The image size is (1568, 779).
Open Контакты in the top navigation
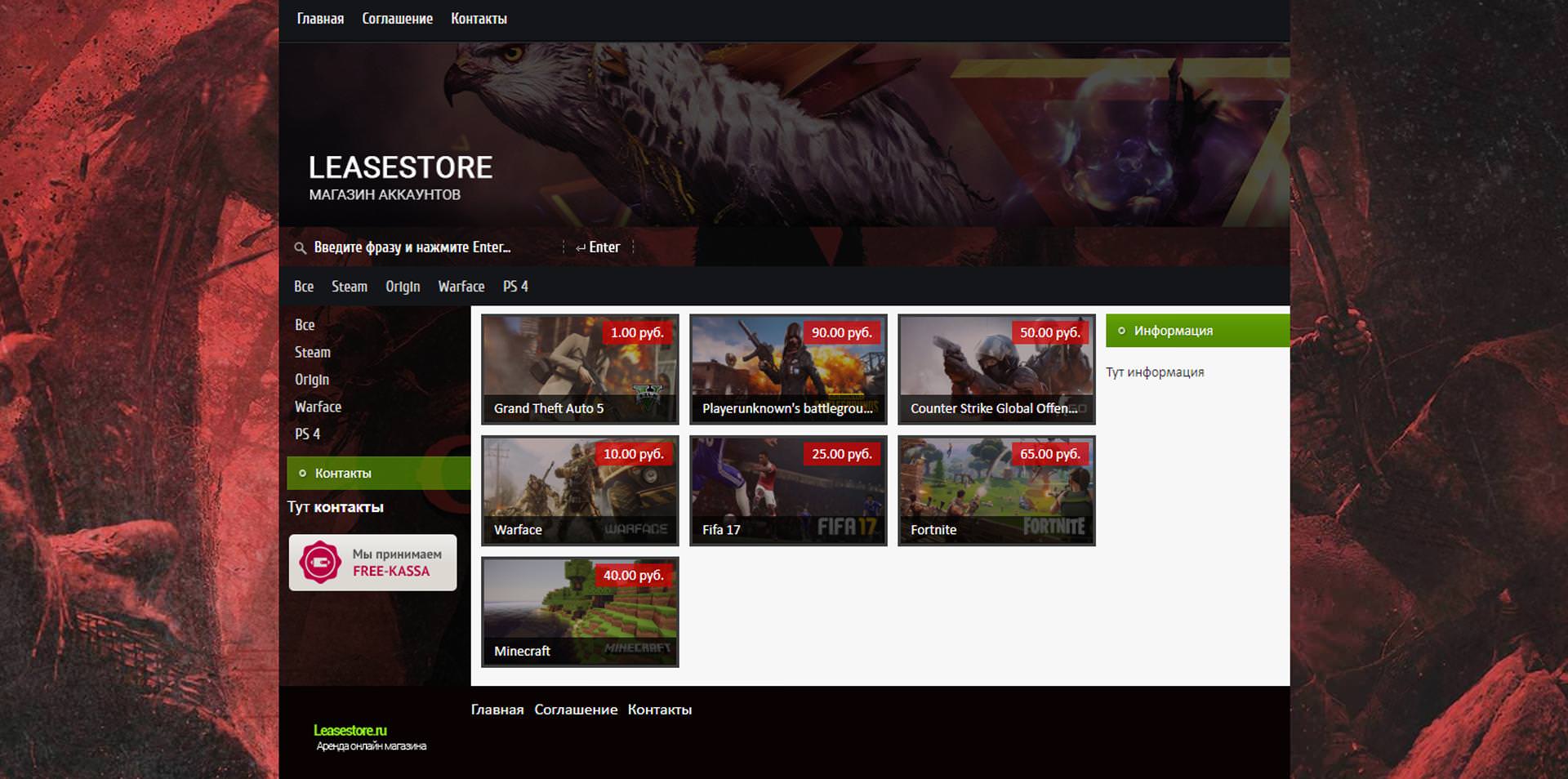click(x=479, y=19)
